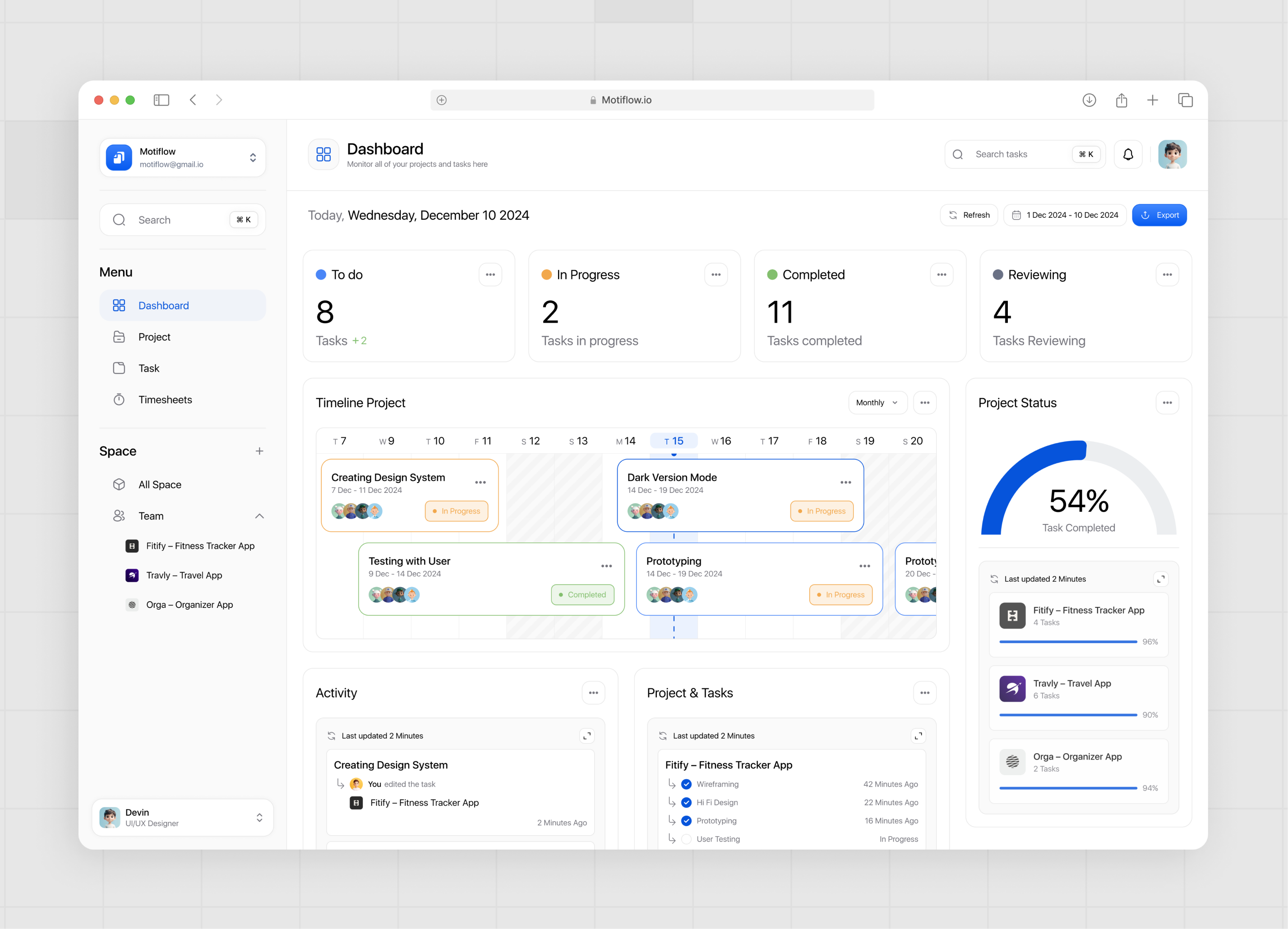This screenshot has height=929, width=1288.
Task: Click the Export button
Action: click(1159, 215)
